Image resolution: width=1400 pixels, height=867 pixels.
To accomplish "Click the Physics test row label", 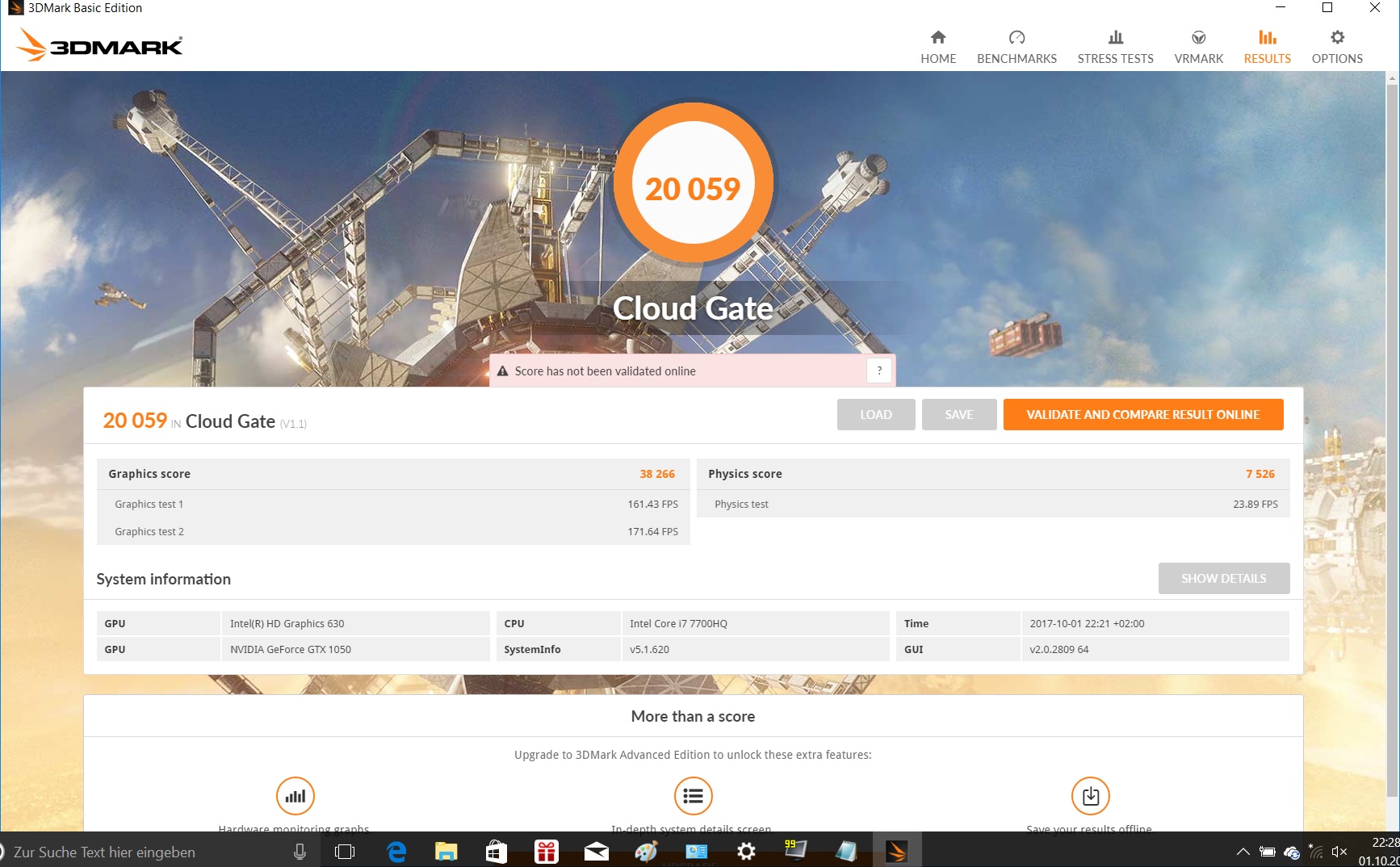I will 741,504.
